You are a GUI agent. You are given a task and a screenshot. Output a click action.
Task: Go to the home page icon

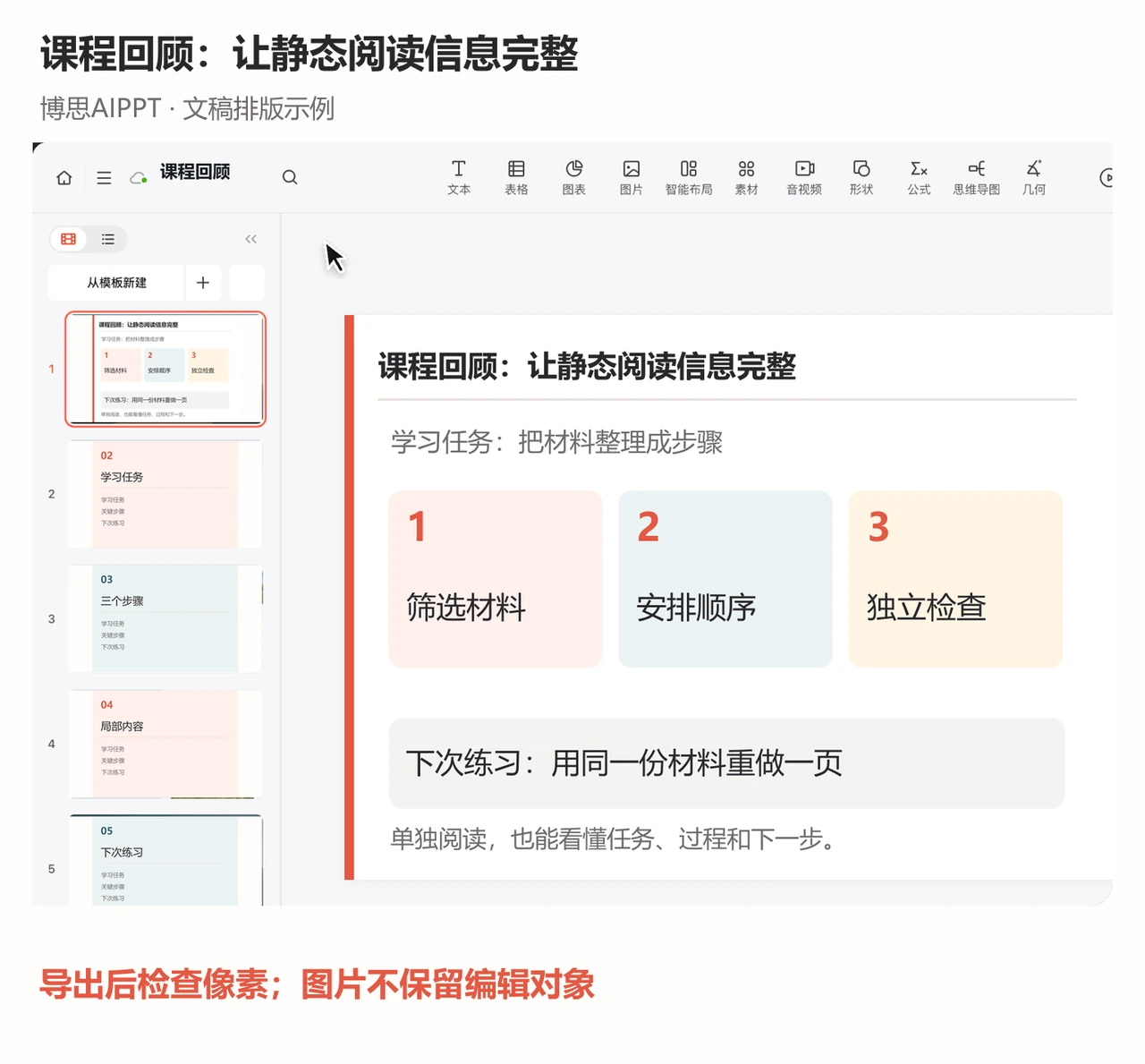pos(64,177)
